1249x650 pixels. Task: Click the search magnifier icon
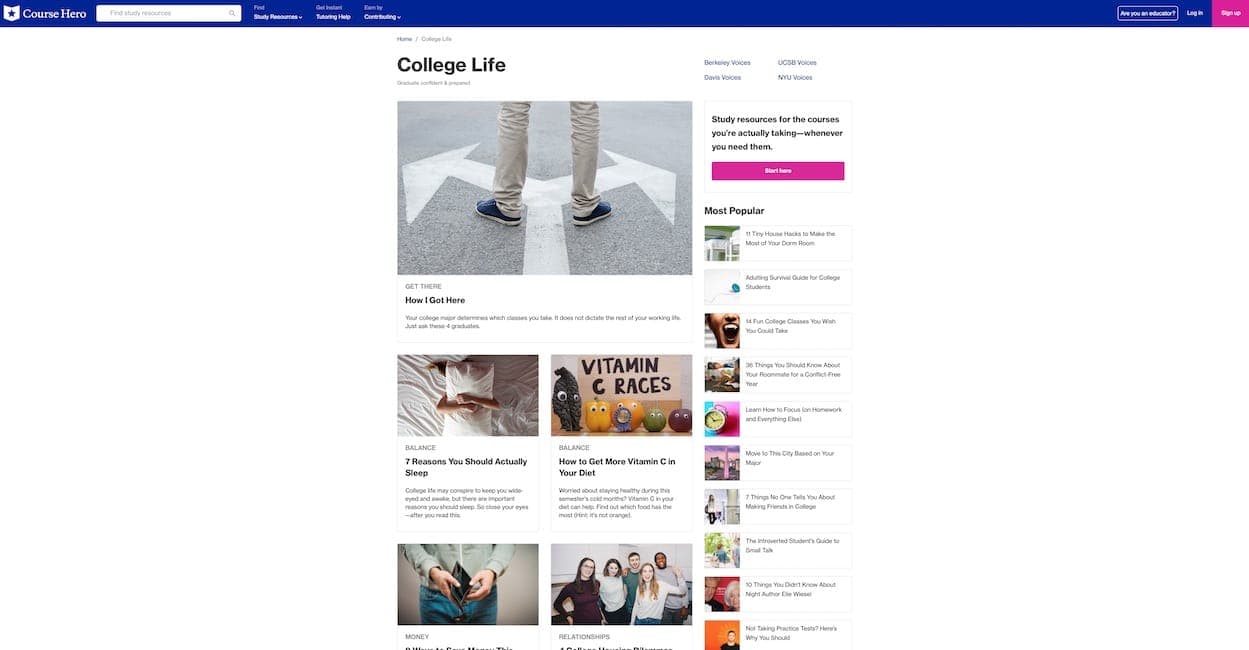coord(232,13)
